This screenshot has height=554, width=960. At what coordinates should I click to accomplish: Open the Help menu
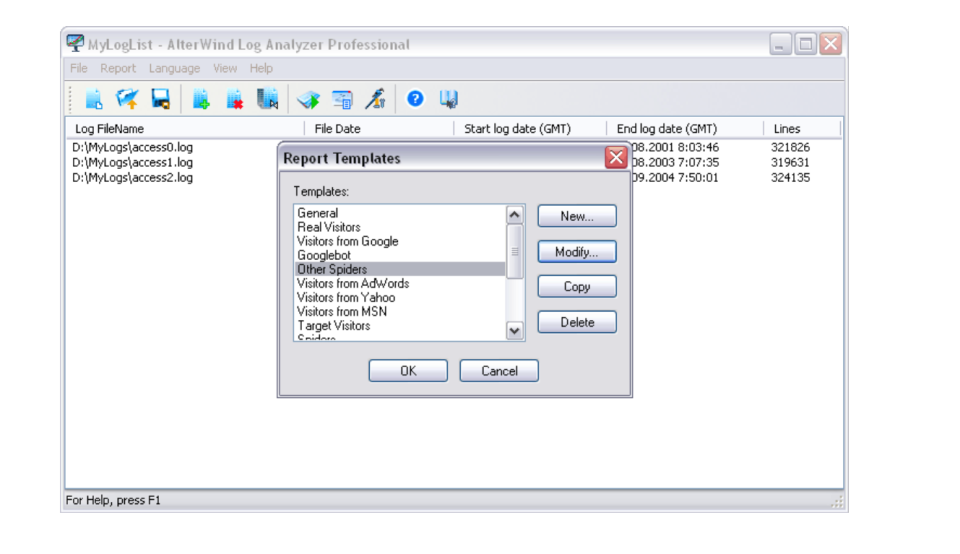tap(261, 68)
